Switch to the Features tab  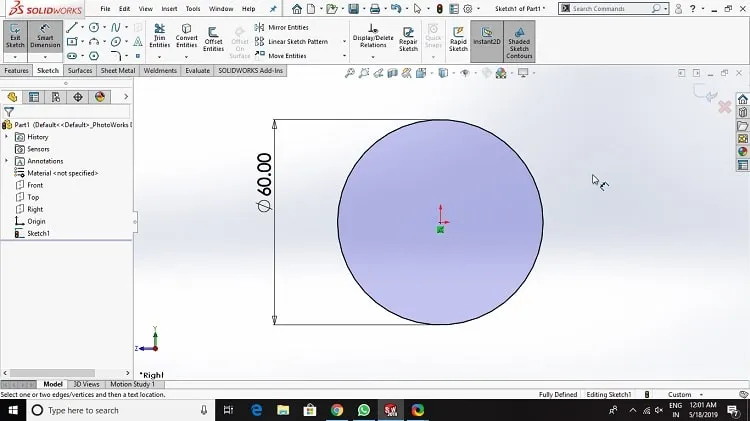point(16,70)
